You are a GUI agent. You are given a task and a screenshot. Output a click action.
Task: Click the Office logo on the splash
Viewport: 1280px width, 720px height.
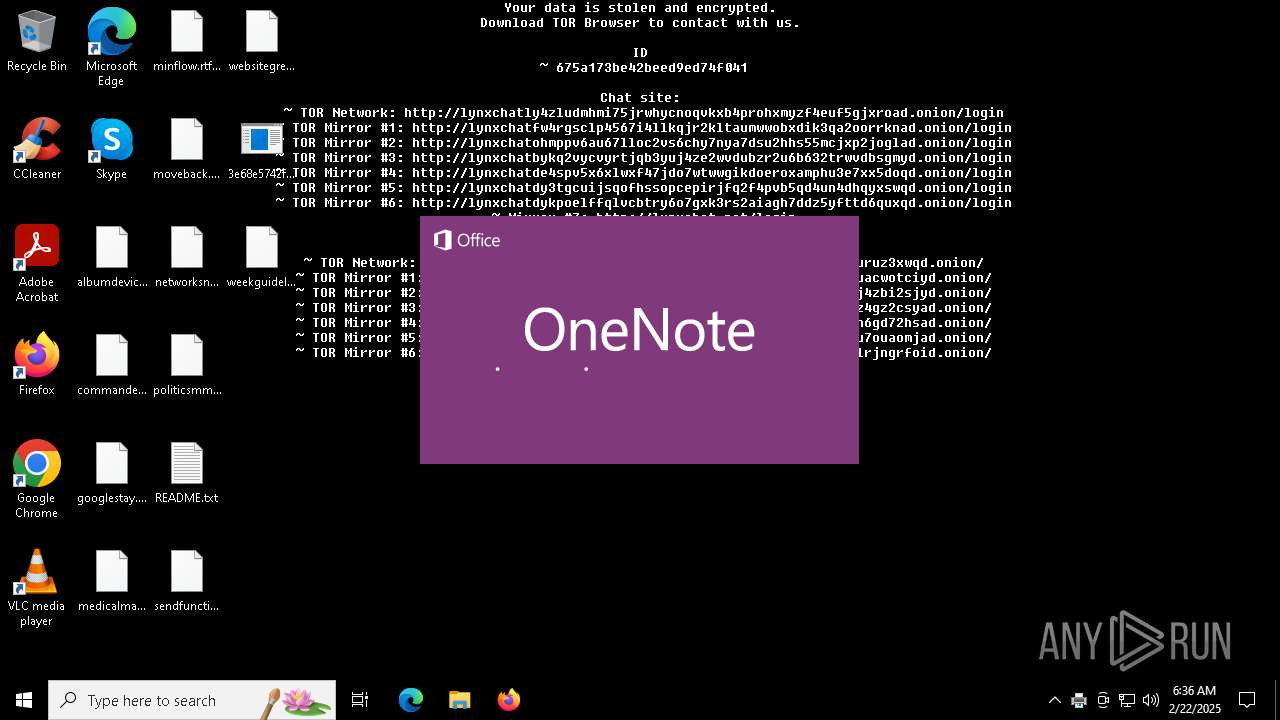467,240
